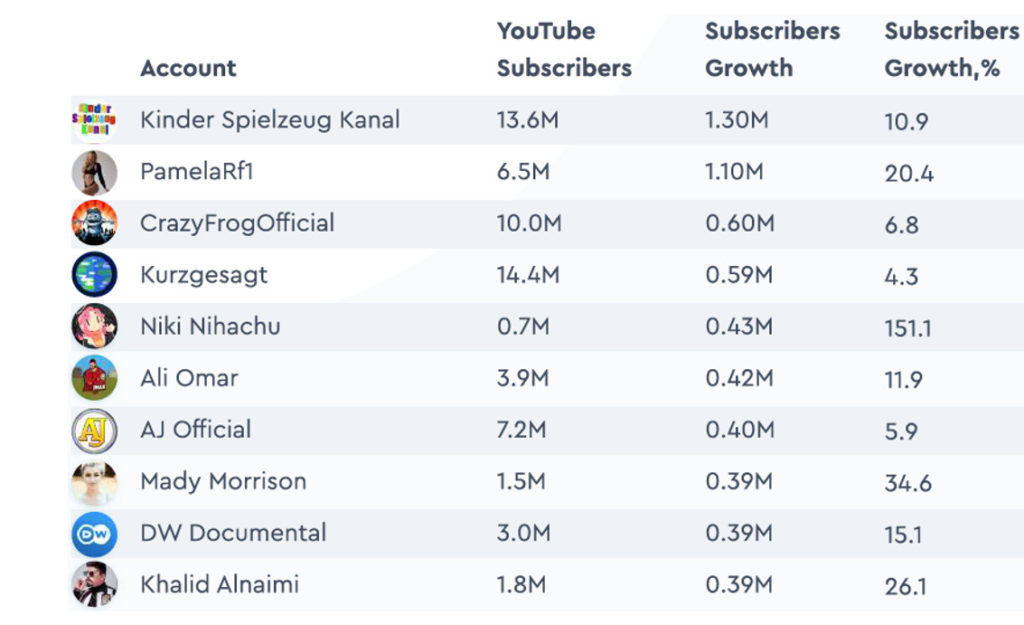This screenshot has height=625, width=1024.
Task: Sort by YouTube Subscribers column header
Action: (564, 50)
